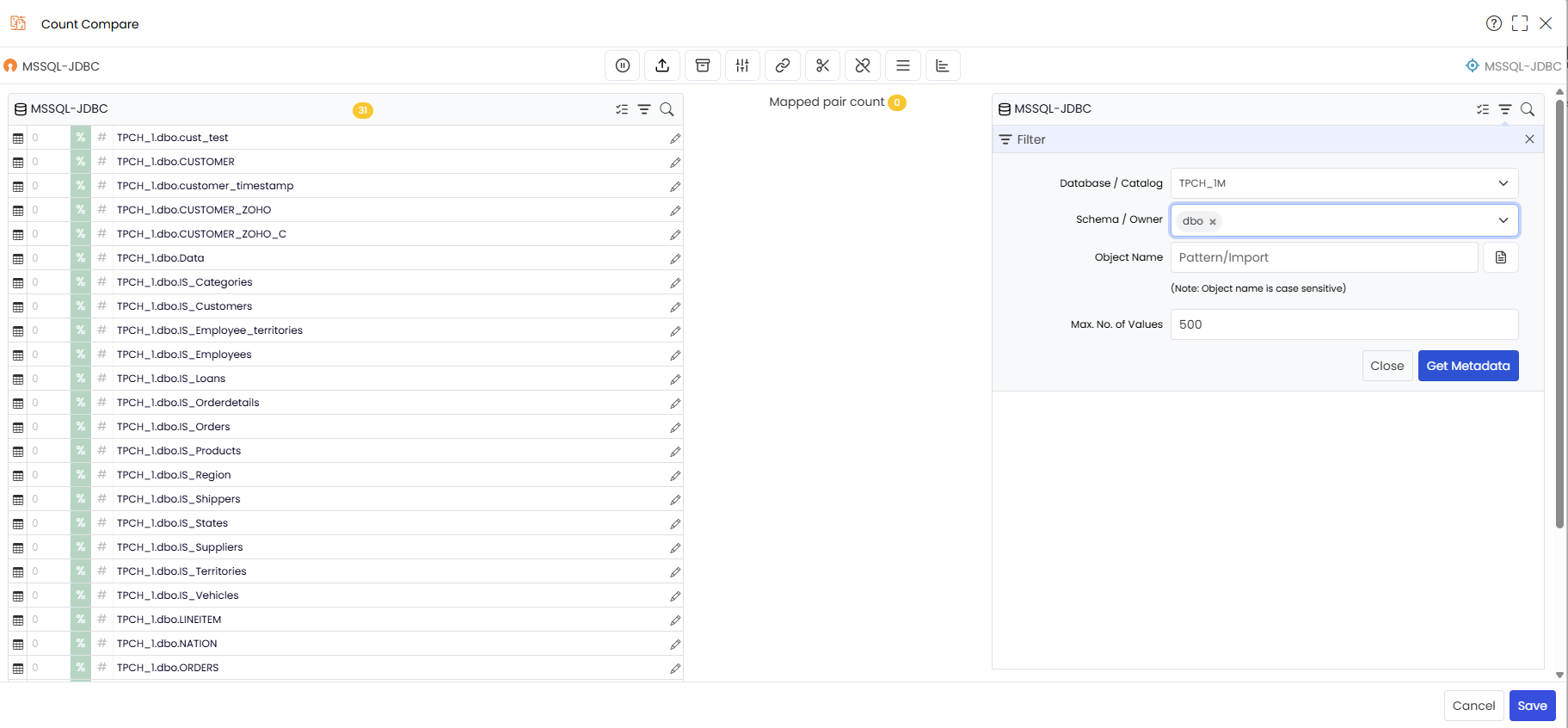
Task: Select TPCH_1.dbo.IS_Orderdetails row
Action: coord(346,403)
